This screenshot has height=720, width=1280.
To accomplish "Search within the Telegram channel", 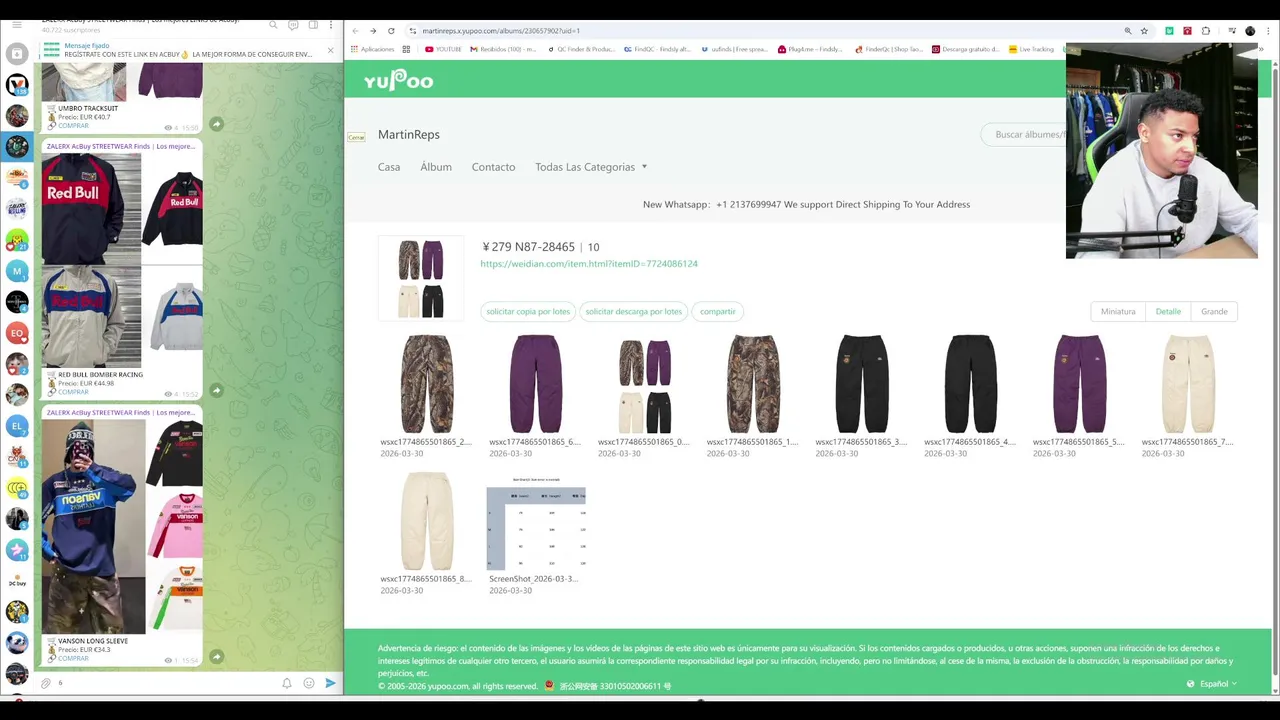I will point(273,25).
